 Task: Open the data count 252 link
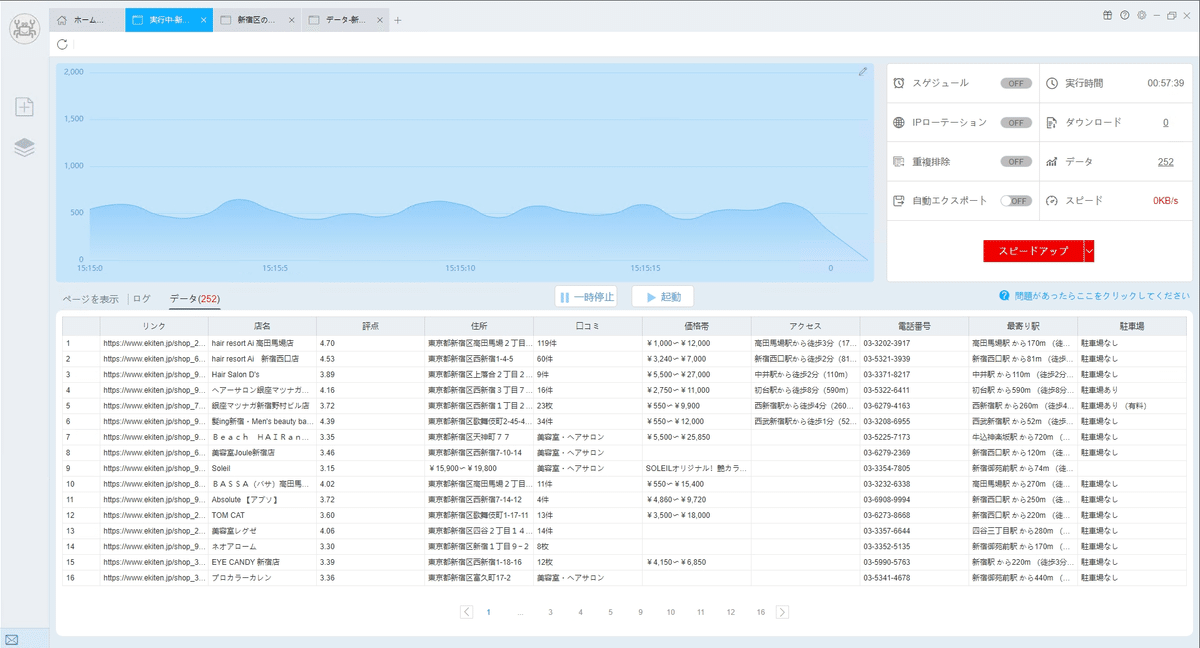1165,161
